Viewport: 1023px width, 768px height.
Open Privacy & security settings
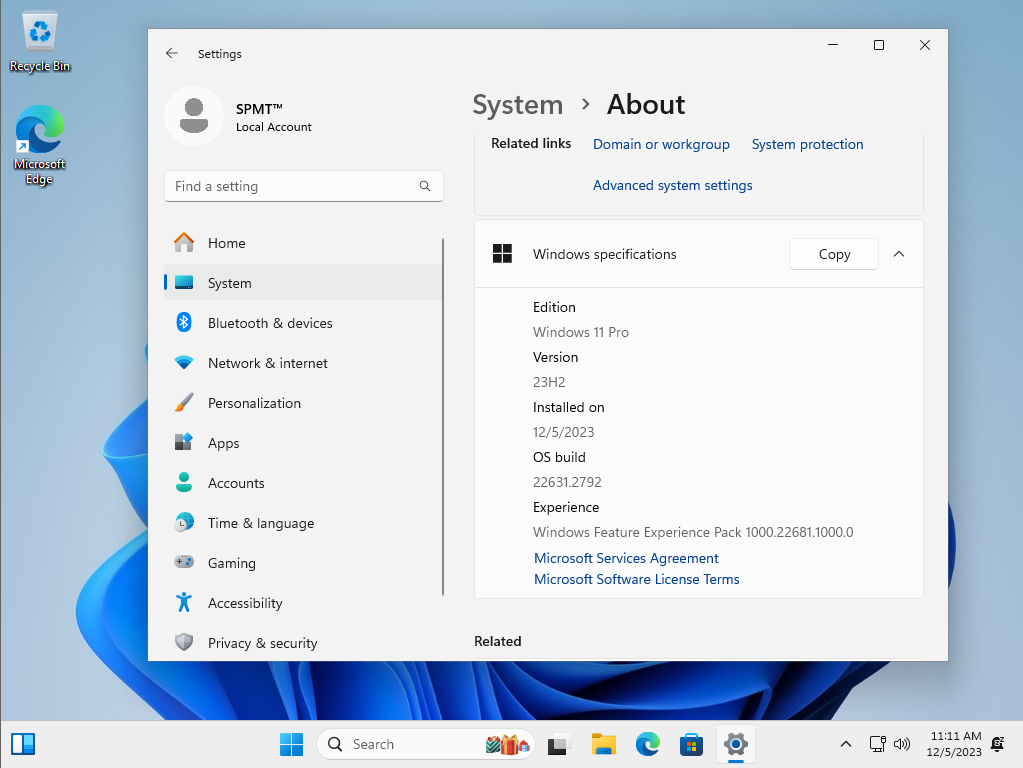(303, 643)
